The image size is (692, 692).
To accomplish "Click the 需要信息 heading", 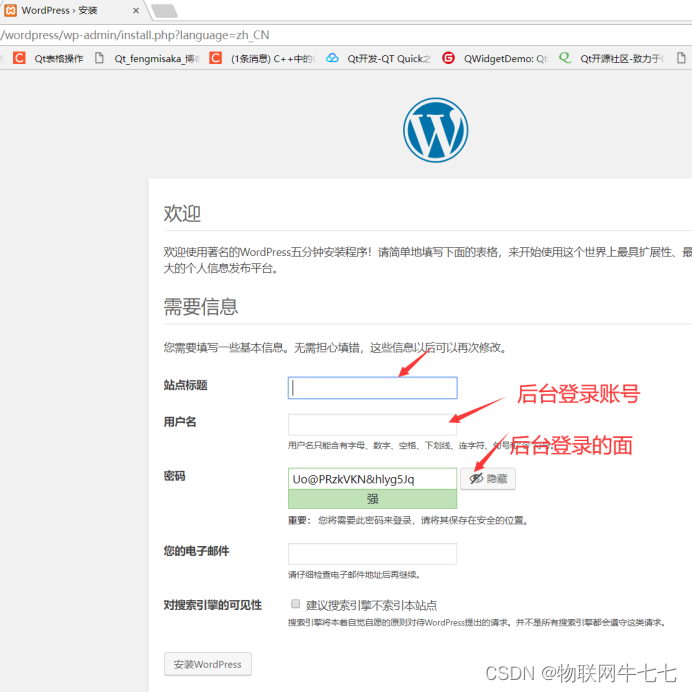I will [x=201, y=307].
